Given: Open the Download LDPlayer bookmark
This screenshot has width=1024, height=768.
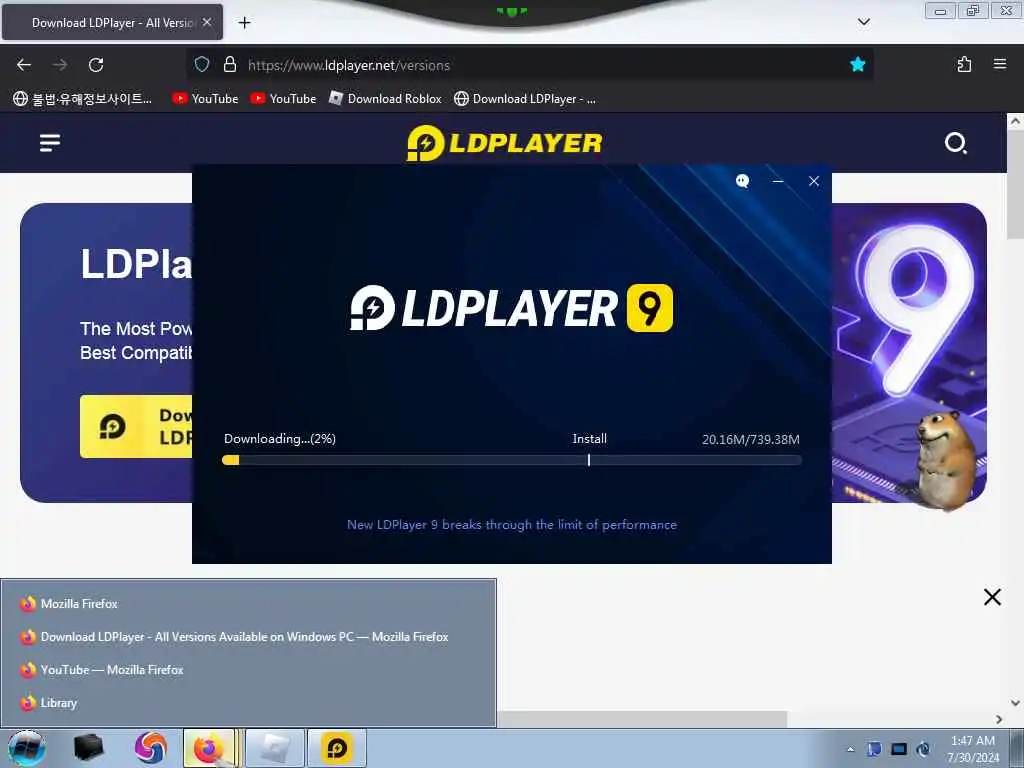Looking at the screenshot, I should pos(525,99).
